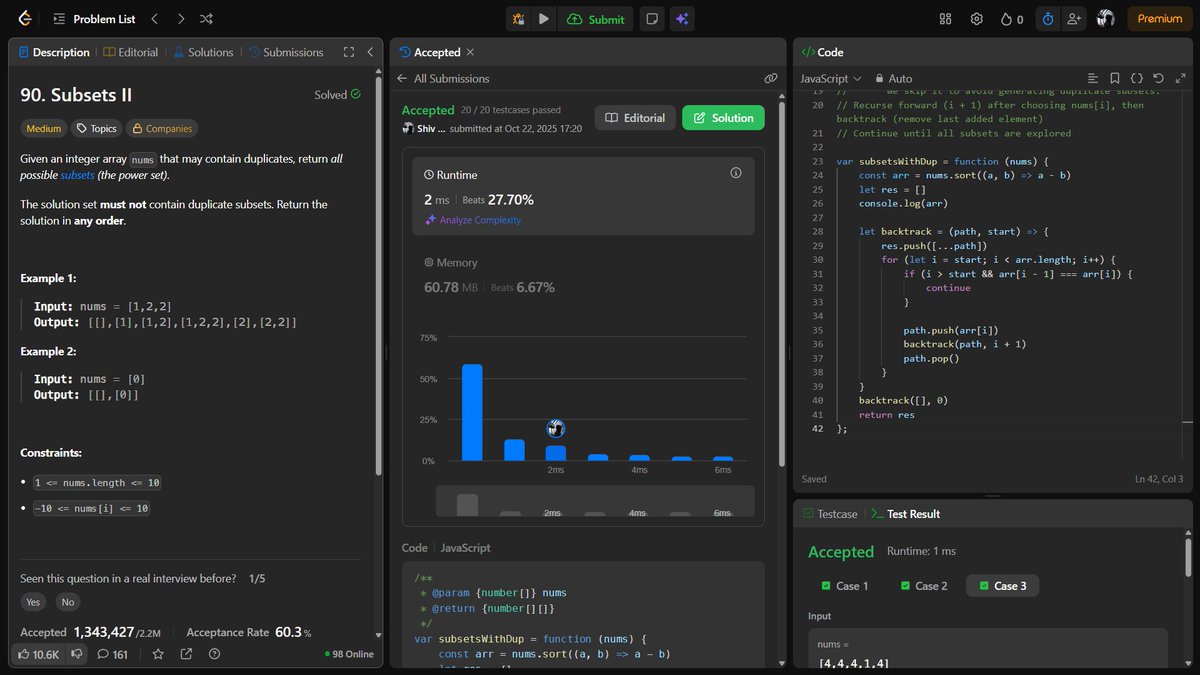Go to the next problem arrow

coord(180,18)
